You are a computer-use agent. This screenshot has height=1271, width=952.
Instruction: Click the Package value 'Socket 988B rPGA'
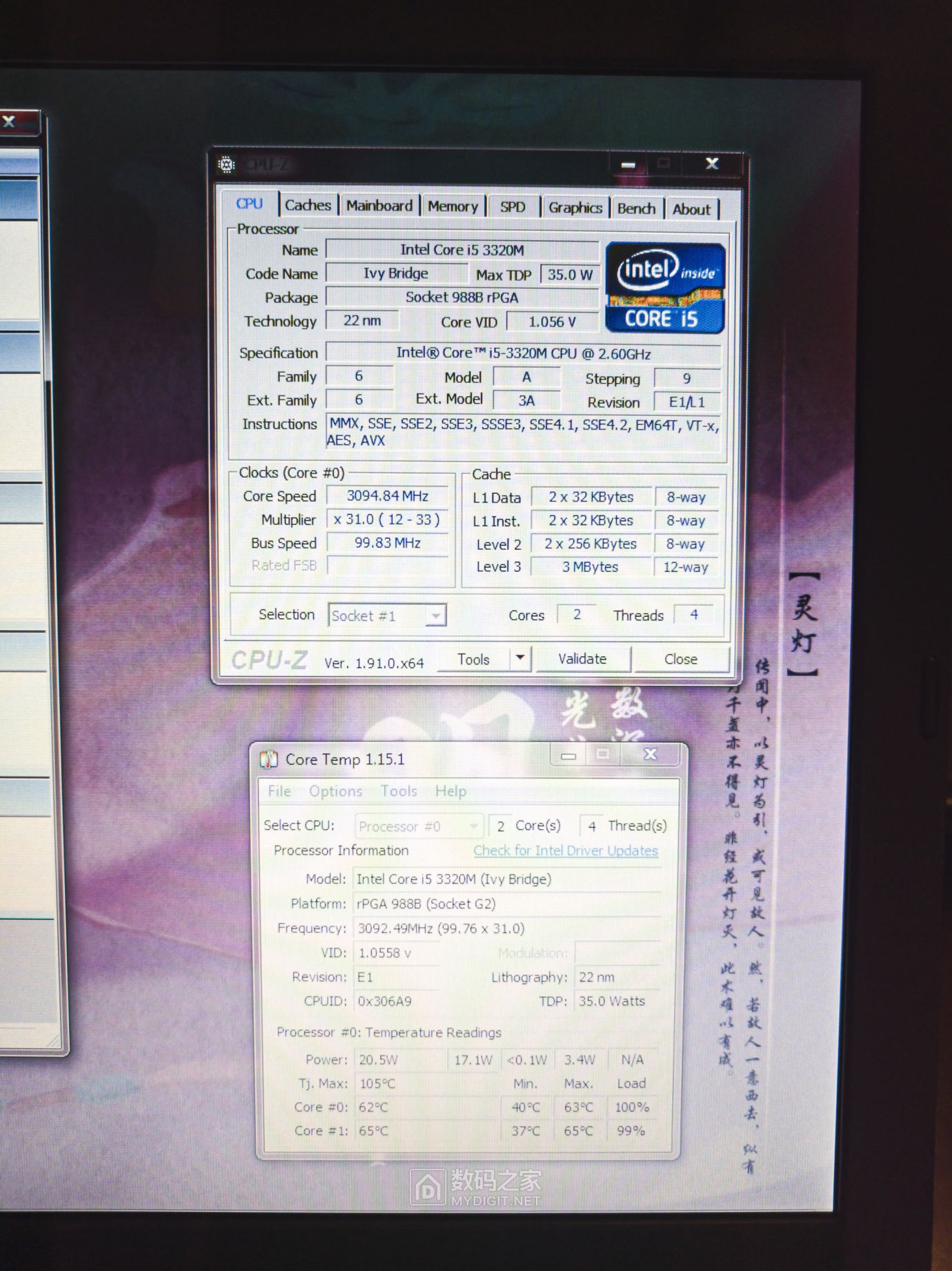pyautogui.click(x=462, y=297)
